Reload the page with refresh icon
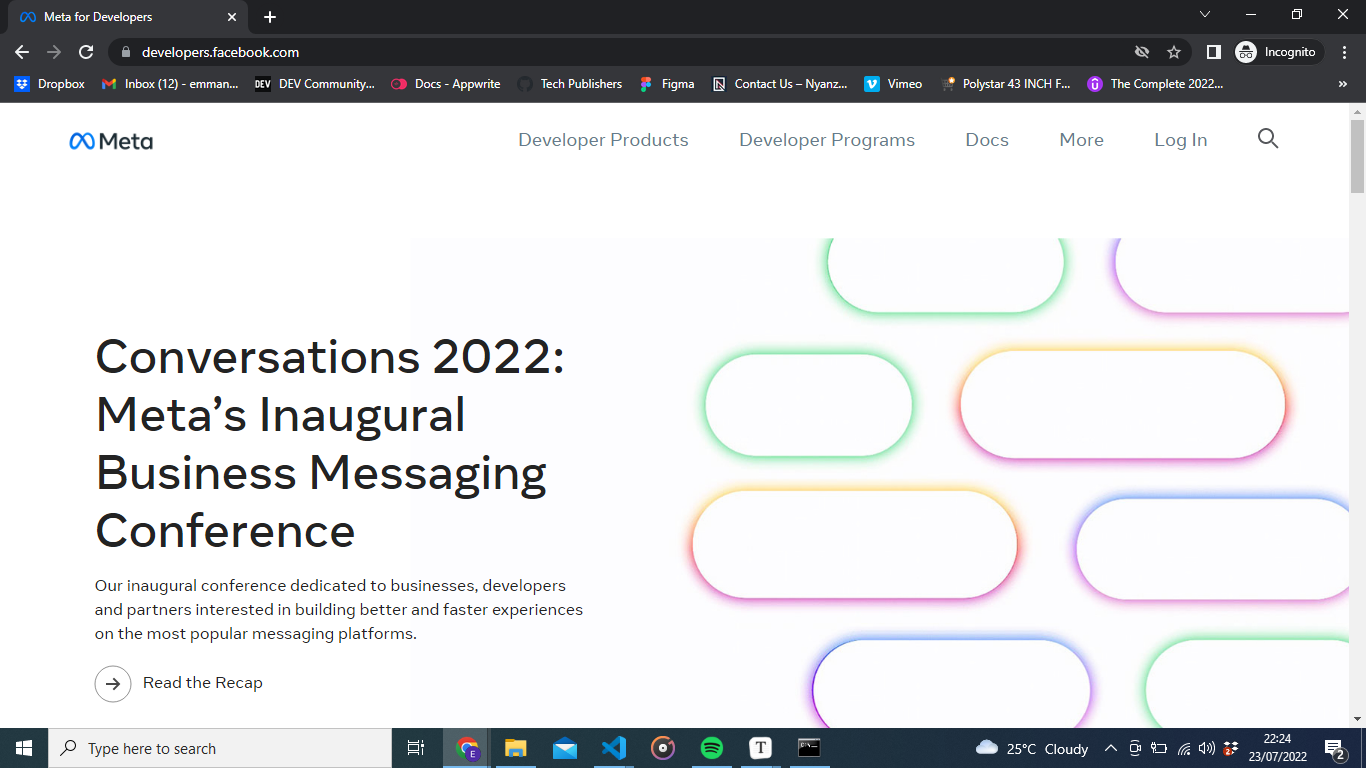This screenshot has width=1366, height=768. [86, 52]
